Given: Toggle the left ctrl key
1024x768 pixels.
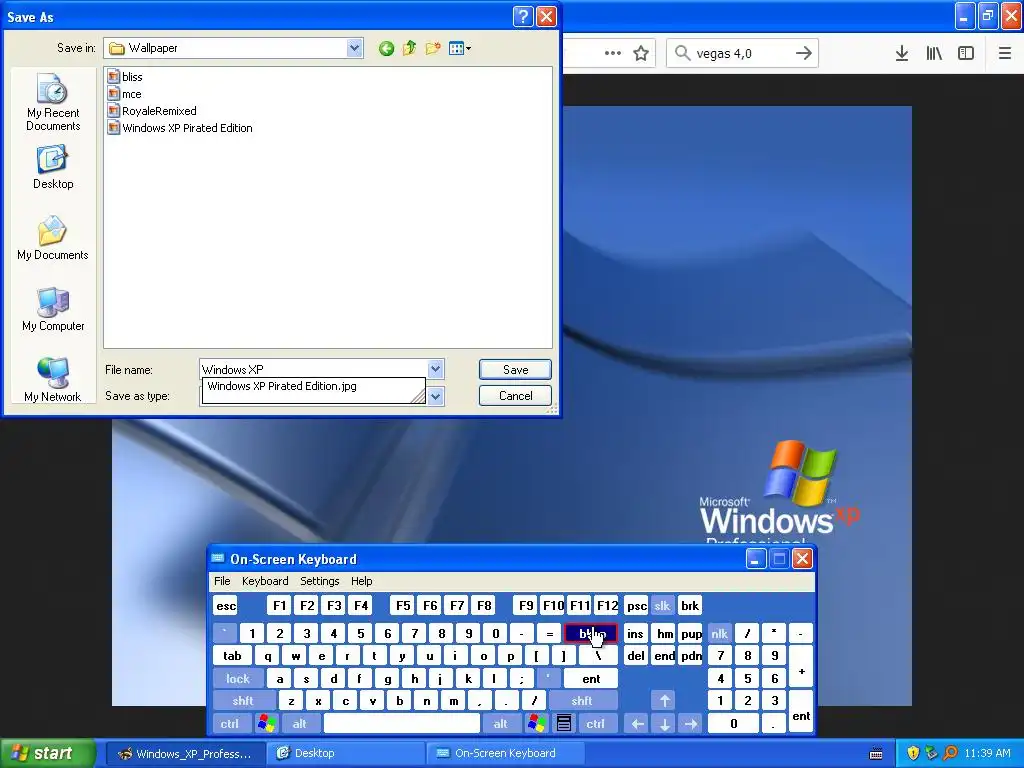Looking at the screenshot, I should (230, 724).
